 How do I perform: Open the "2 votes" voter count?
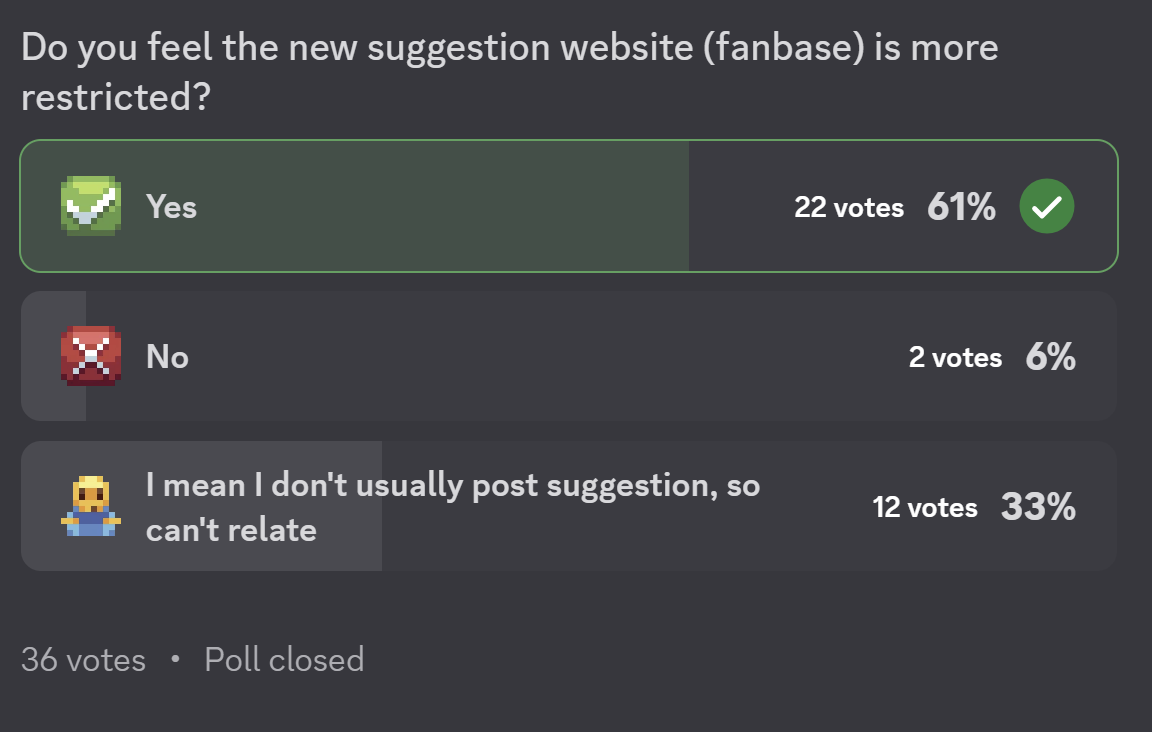click(x=955, y=358)
